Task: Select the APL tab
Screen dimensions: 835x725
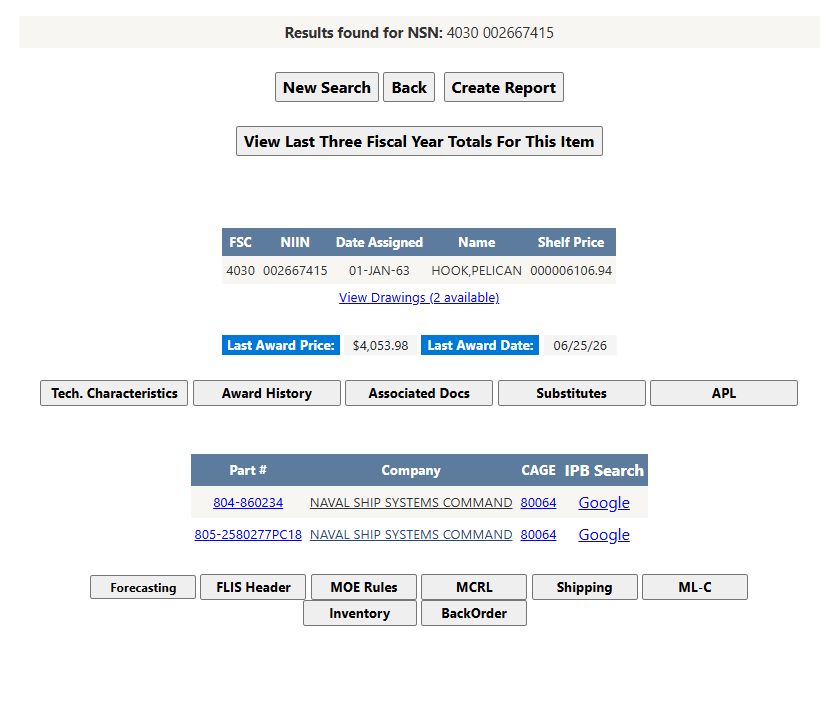Action: click(x=724, y=393)
